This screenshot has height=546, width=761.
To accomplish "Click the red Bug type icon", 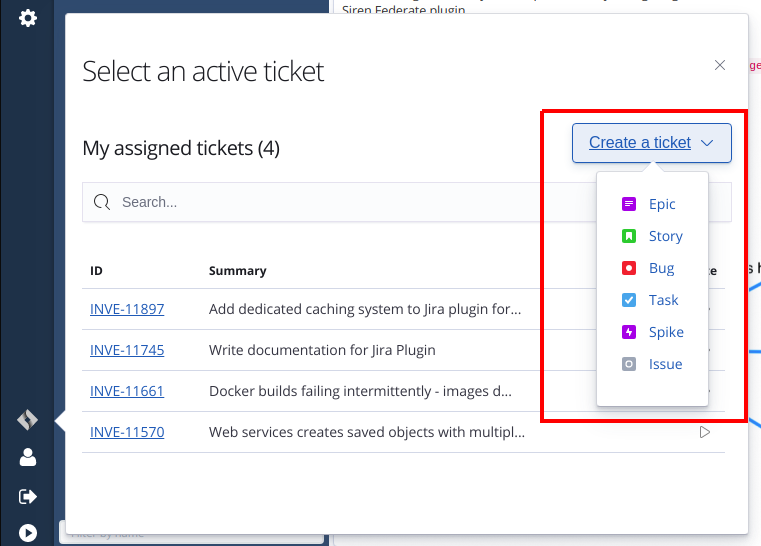I will coord(629,268).
